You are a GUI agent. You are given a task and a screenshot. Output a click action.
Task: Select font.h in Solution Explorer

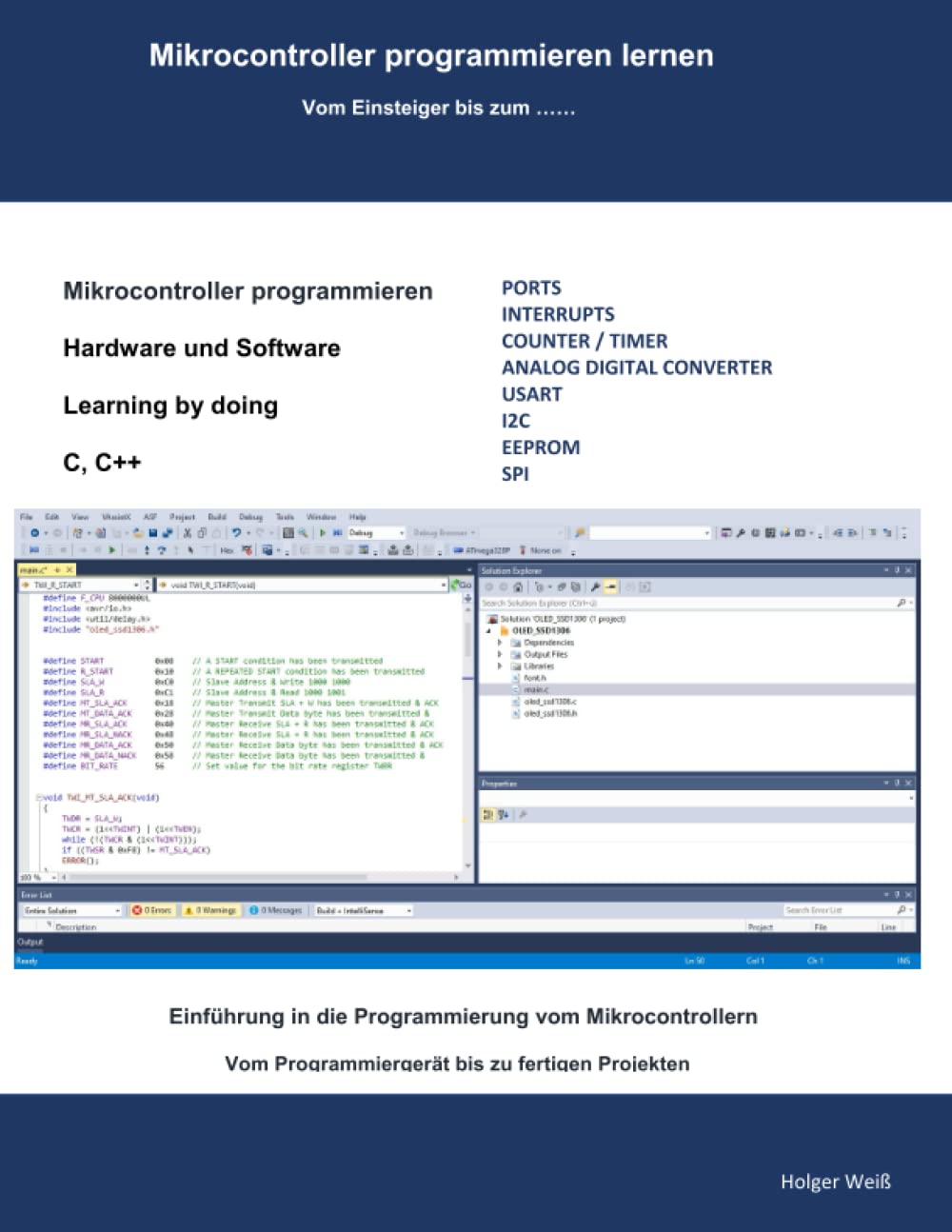[x=528, y=678]
